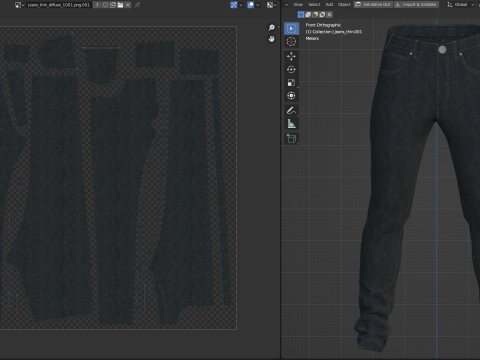Click the Collection jeans_thin.001 label

[x=334, y=32]
